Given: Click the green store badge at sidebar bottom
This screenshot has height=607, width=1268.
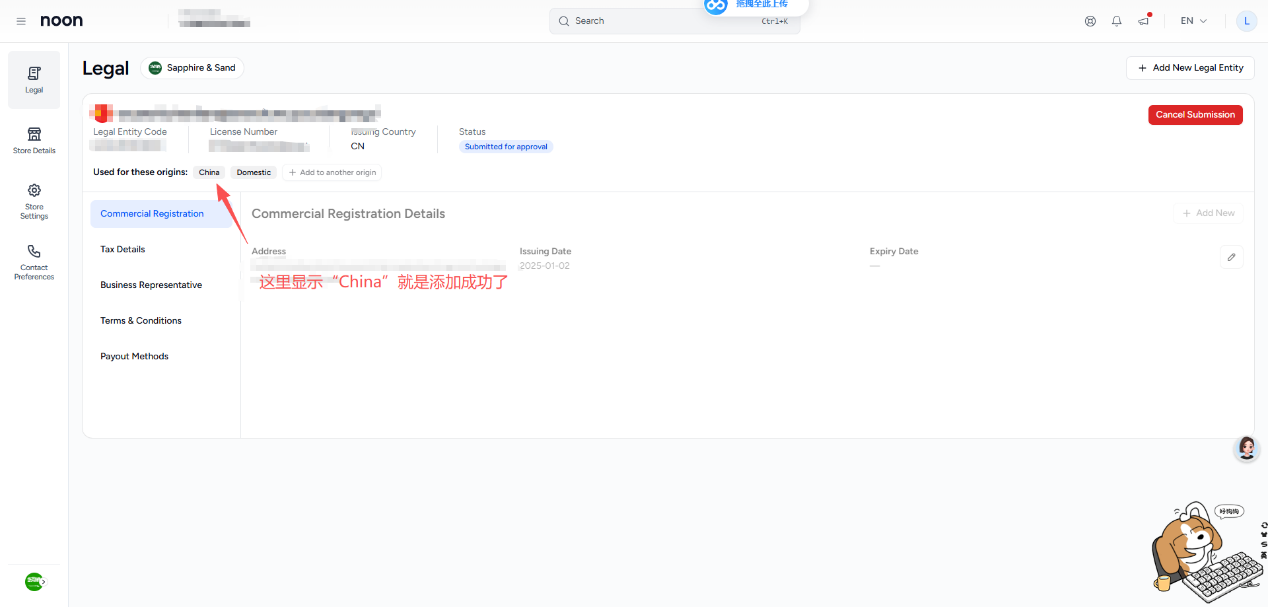Looking at the screenshot, I should pos(35,581).
